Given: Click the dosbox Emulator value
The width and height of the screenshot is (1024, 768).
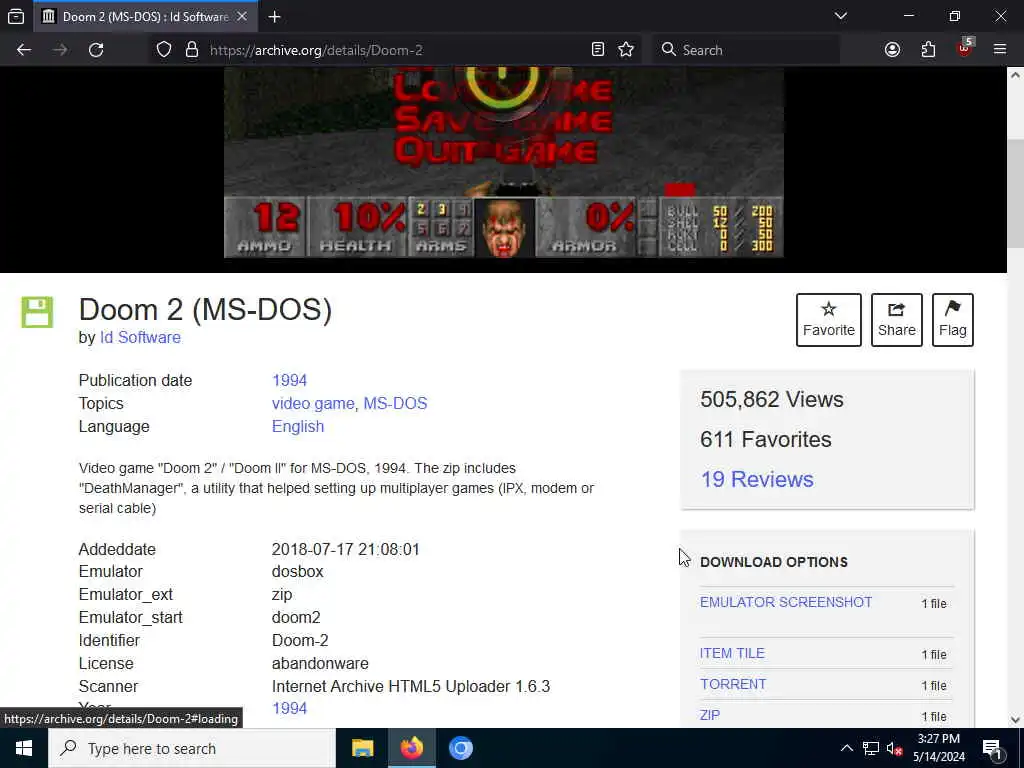Looking at the screenshot, I should coord(297,571).
